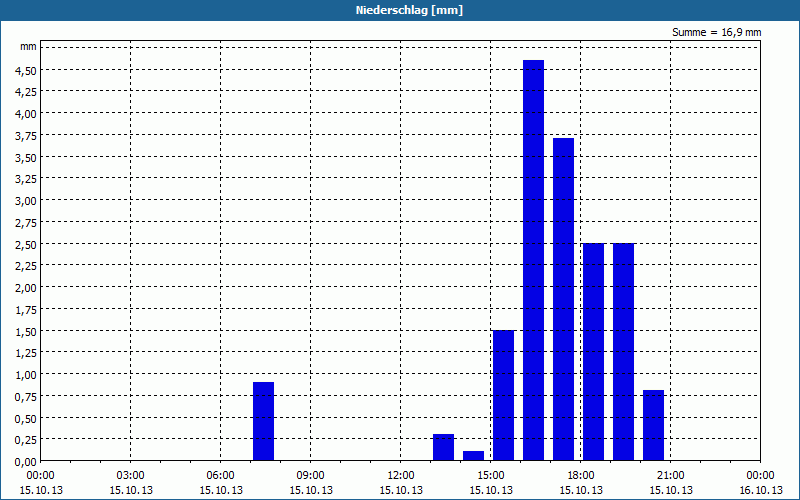Select the 0,30 mm bar after 12:00
The height and width of the screenshot is (500, 800).
(443, 447)
